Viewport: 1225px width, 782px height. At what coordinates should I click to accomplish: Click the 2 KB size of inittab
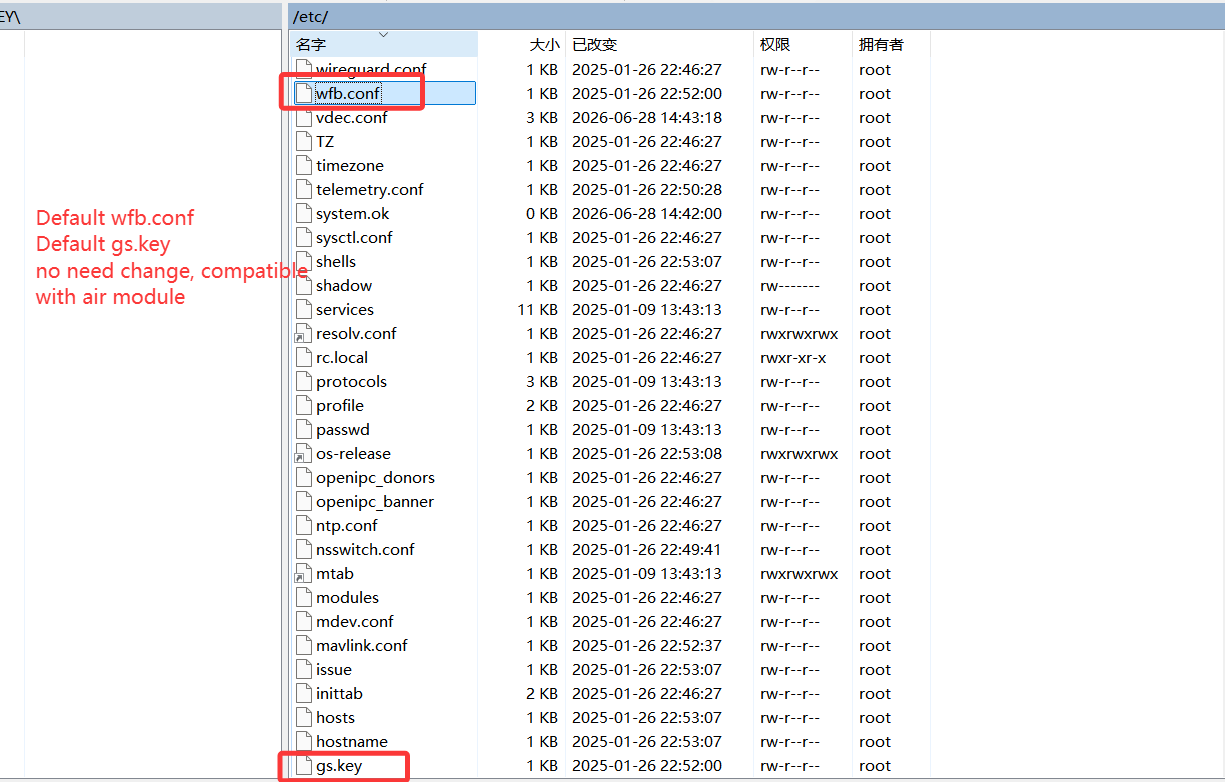(542, 693)
